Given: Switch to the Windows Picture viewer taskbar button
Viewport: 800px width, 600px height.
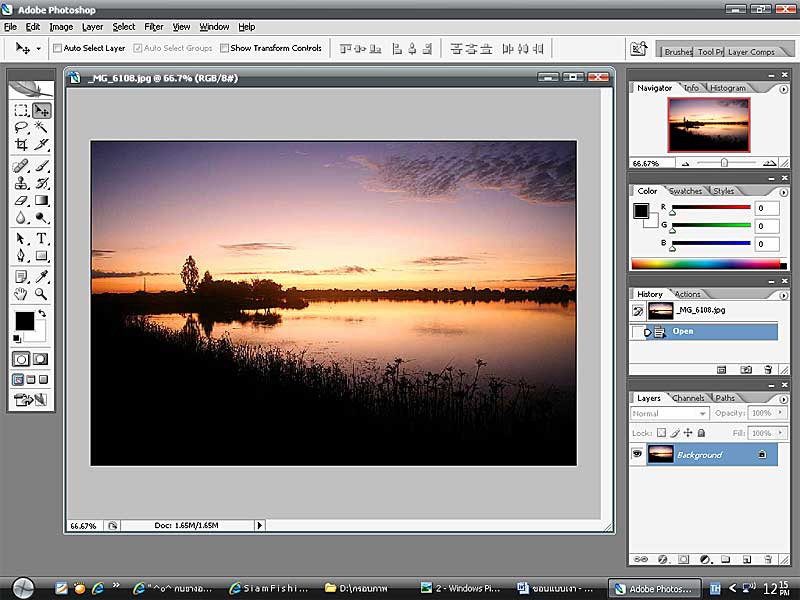Looking at the screenshot, I should [x=460, y=589].
